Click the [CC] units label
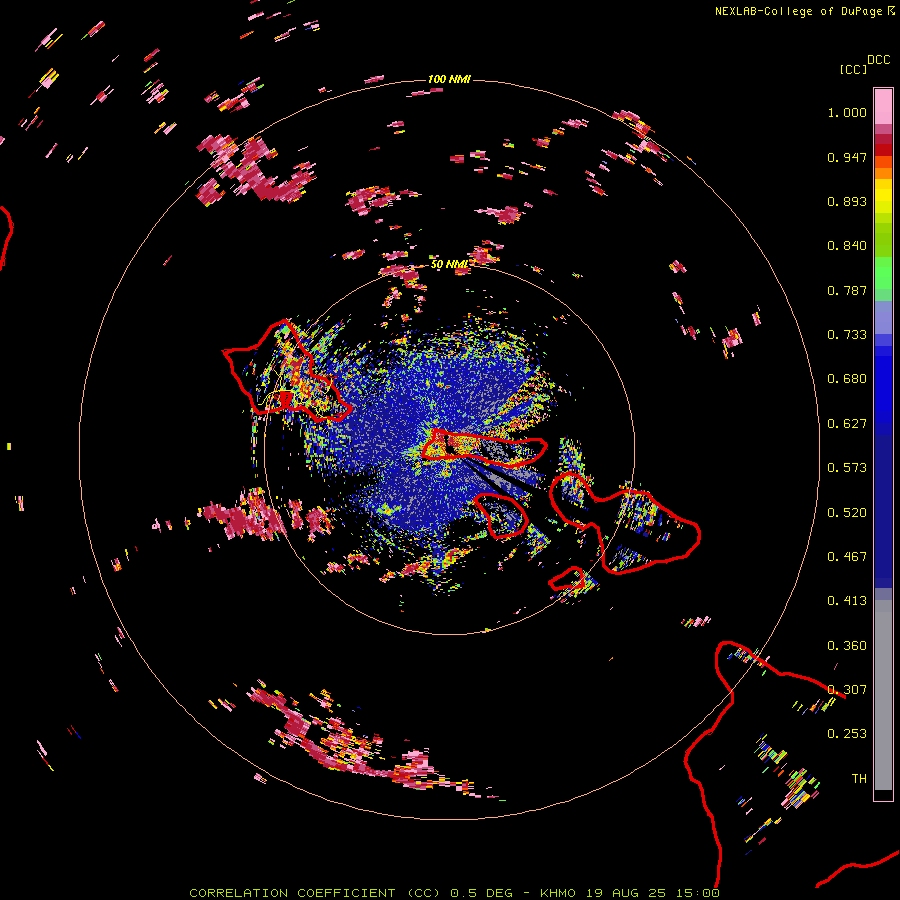The height and width of the screenshot is (900, 900). (x=853, y=69)
